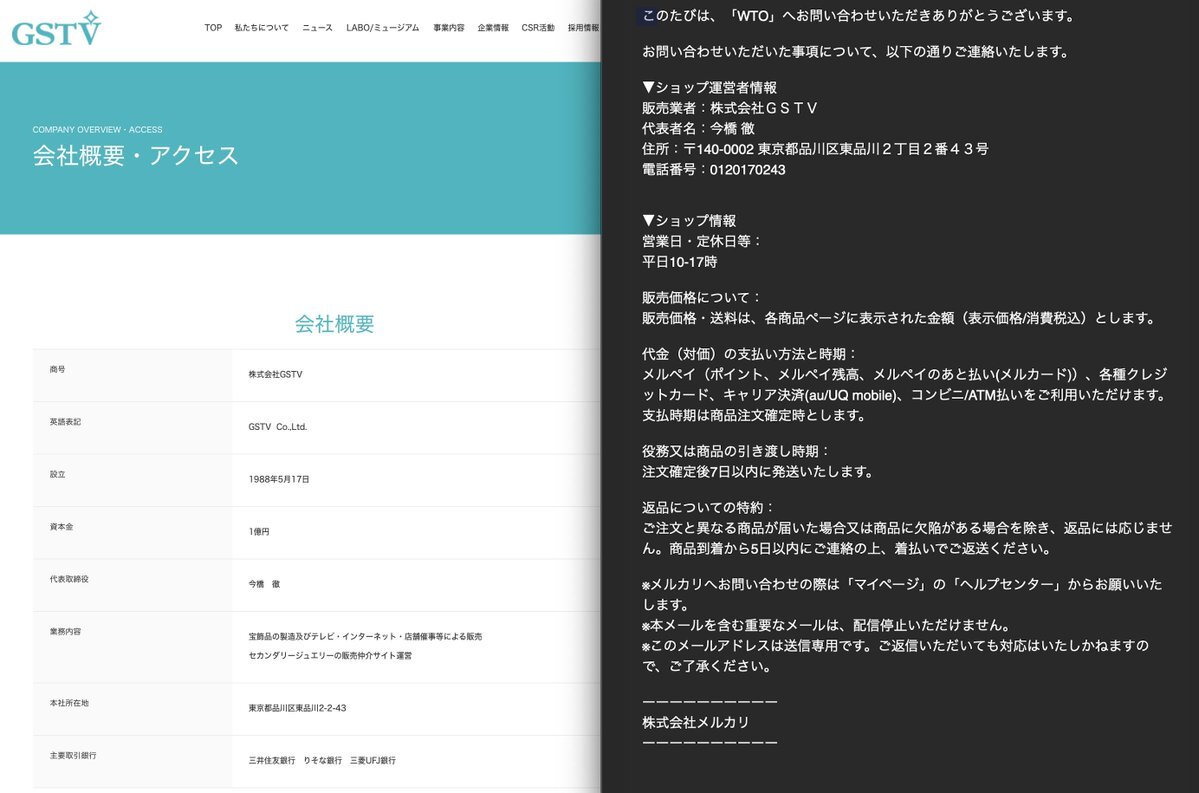Click the 1988年5月17日 establishment date
The height and width of the screenshot is (793, 1199).
point(279,480)
